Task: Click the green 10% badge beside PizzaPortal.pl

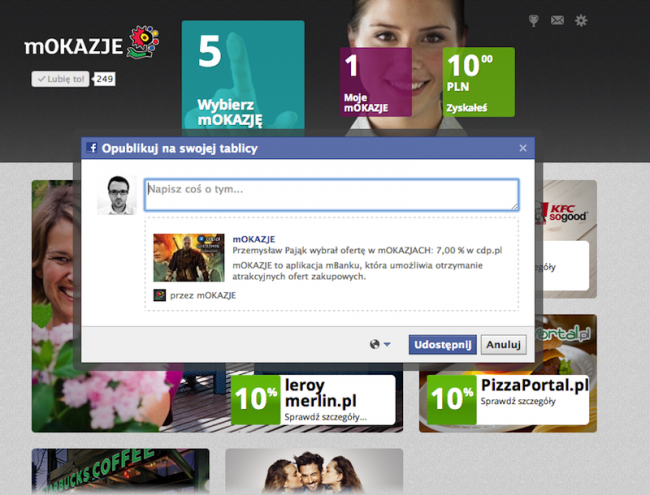Action: pos(451,400)
